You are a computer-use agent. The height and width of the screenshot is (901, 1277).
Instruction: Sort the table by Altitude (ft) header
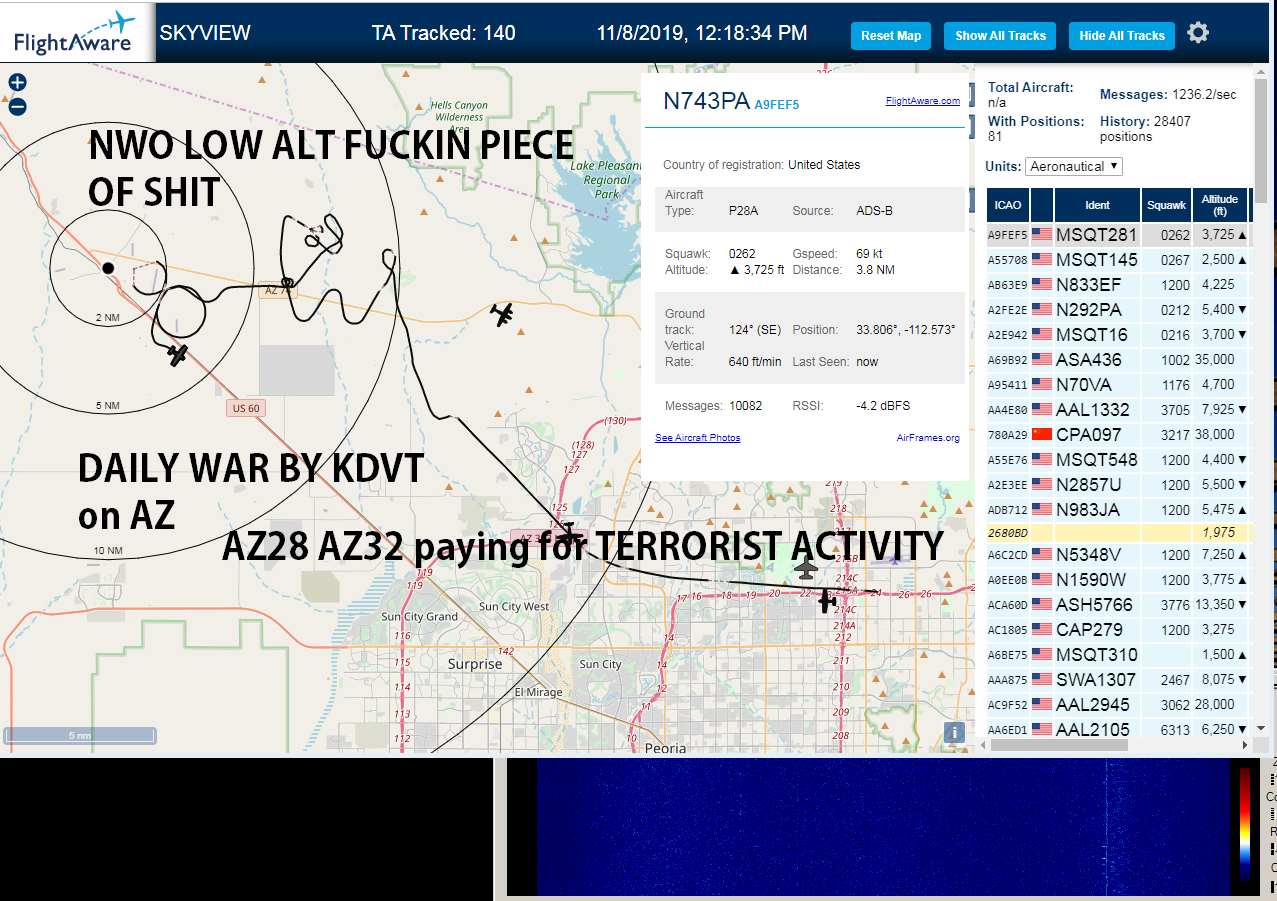[x=1220, y=205]
